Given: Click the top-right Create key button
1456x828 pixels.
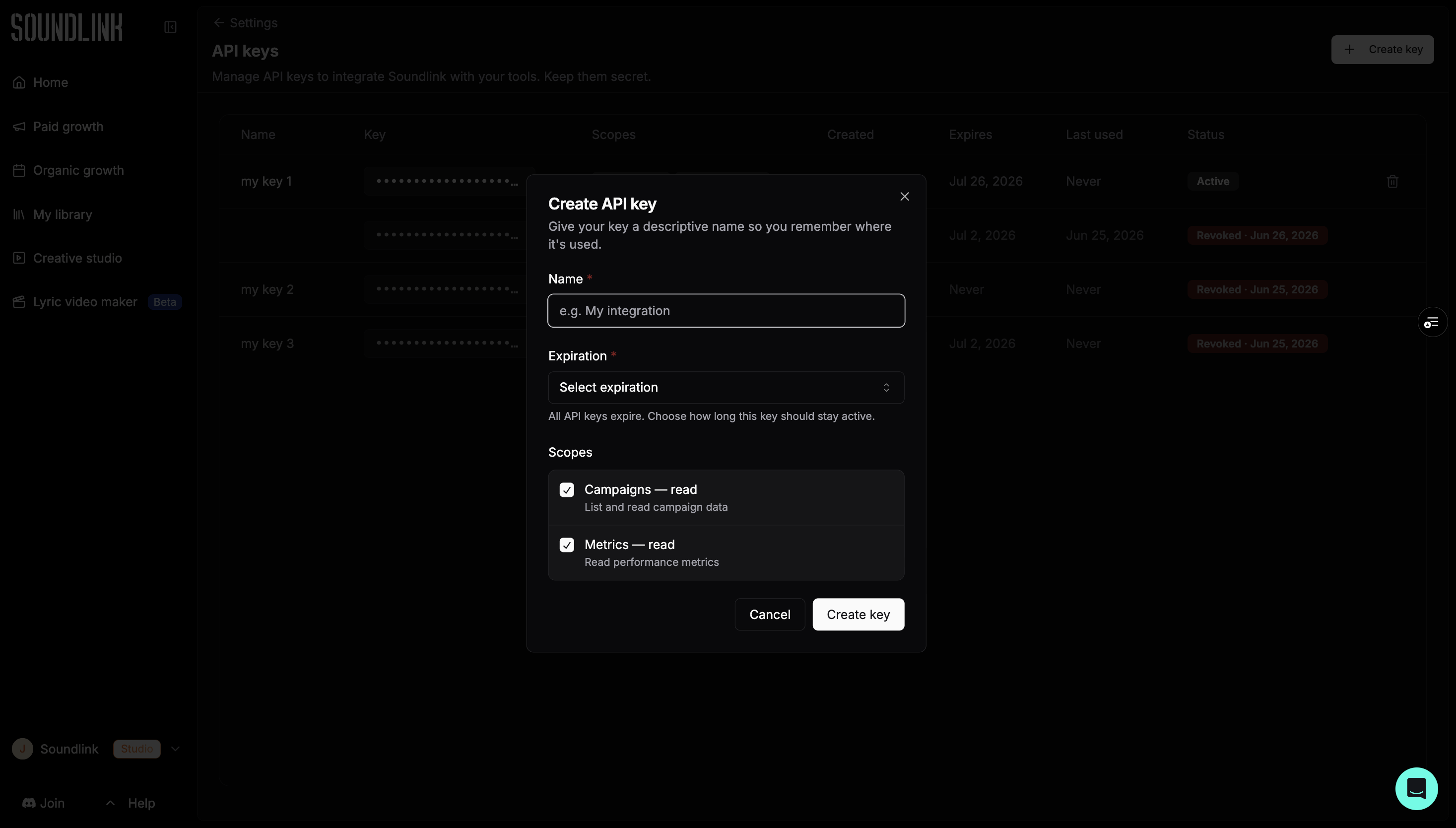Looking at the screenshot, I should tap(1382, 50).
